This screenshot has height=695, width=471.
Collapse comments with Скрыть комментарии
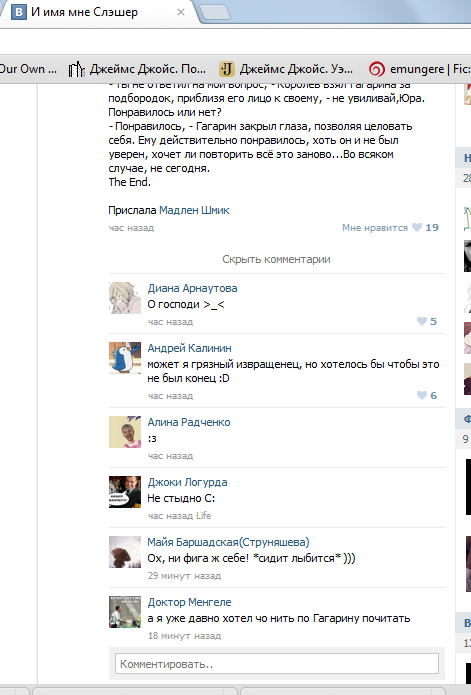(276, 259)
